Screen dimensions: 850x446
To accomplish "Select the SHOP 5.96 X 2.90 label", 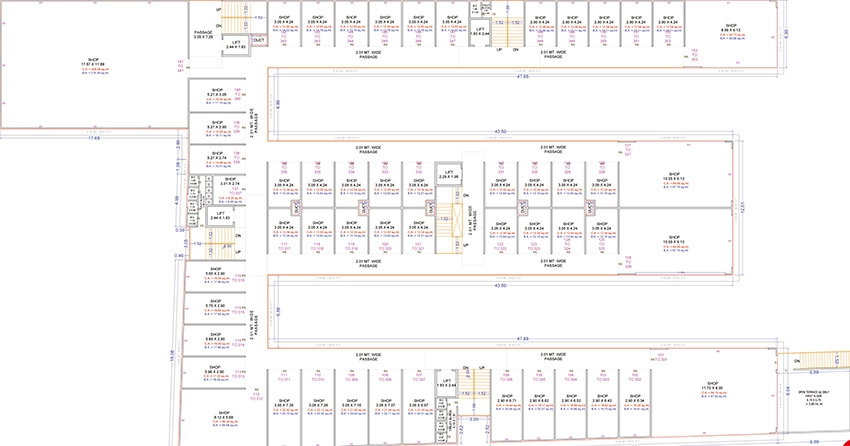I will coord(216,370).
